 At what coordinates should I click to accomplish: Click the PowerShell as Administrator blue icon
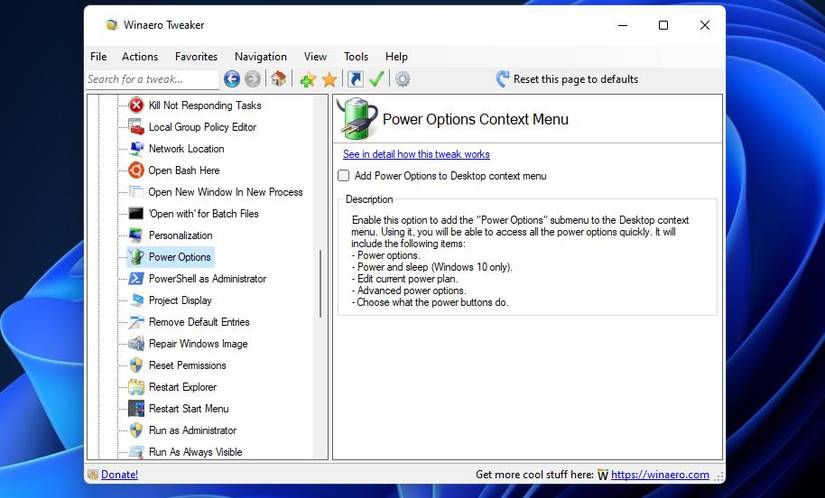(136, 278)
